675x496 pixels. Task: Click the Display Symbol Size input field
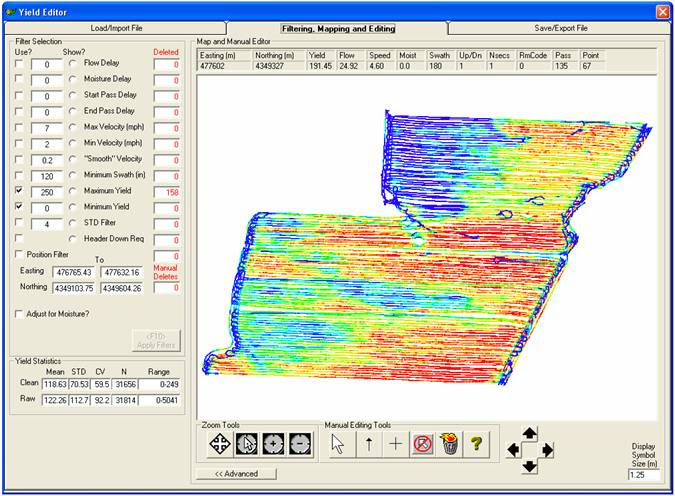pos(644,474)
